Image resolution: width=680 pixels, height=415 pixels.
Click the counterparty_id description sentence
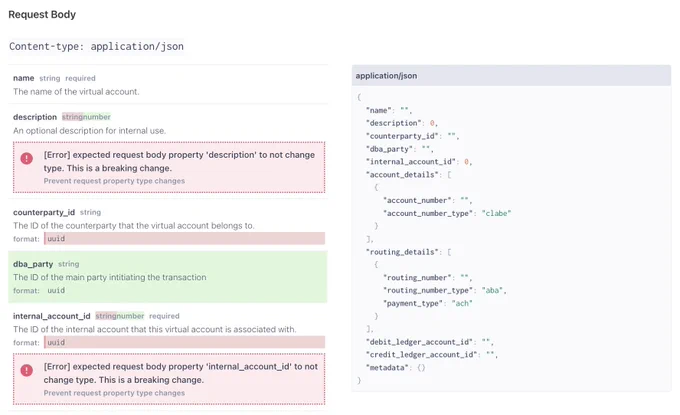coord(134,225)
